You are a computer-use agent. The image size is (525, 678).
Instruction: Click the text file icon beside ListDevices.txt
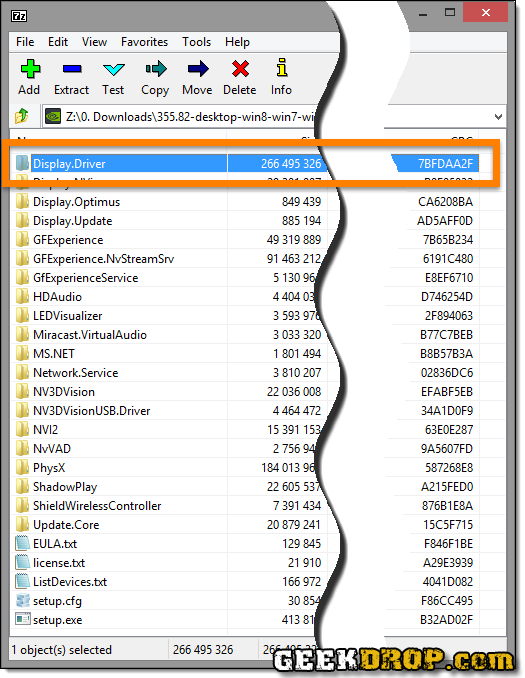click(x=22, y=582)
